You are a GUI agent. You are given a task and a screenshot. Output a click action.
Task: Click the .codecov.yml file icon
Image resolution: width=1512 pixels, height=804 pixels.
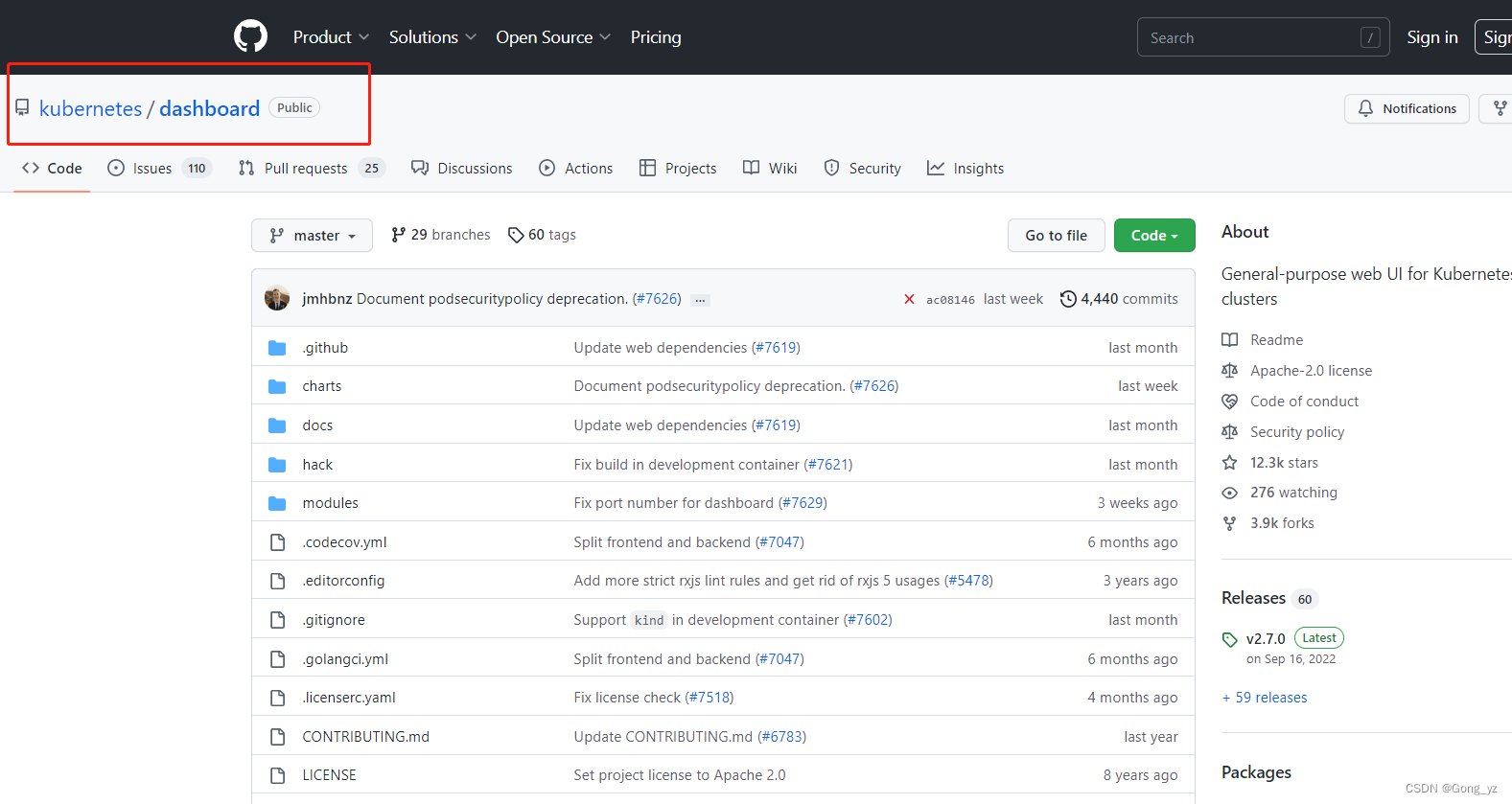click(277, 542)
